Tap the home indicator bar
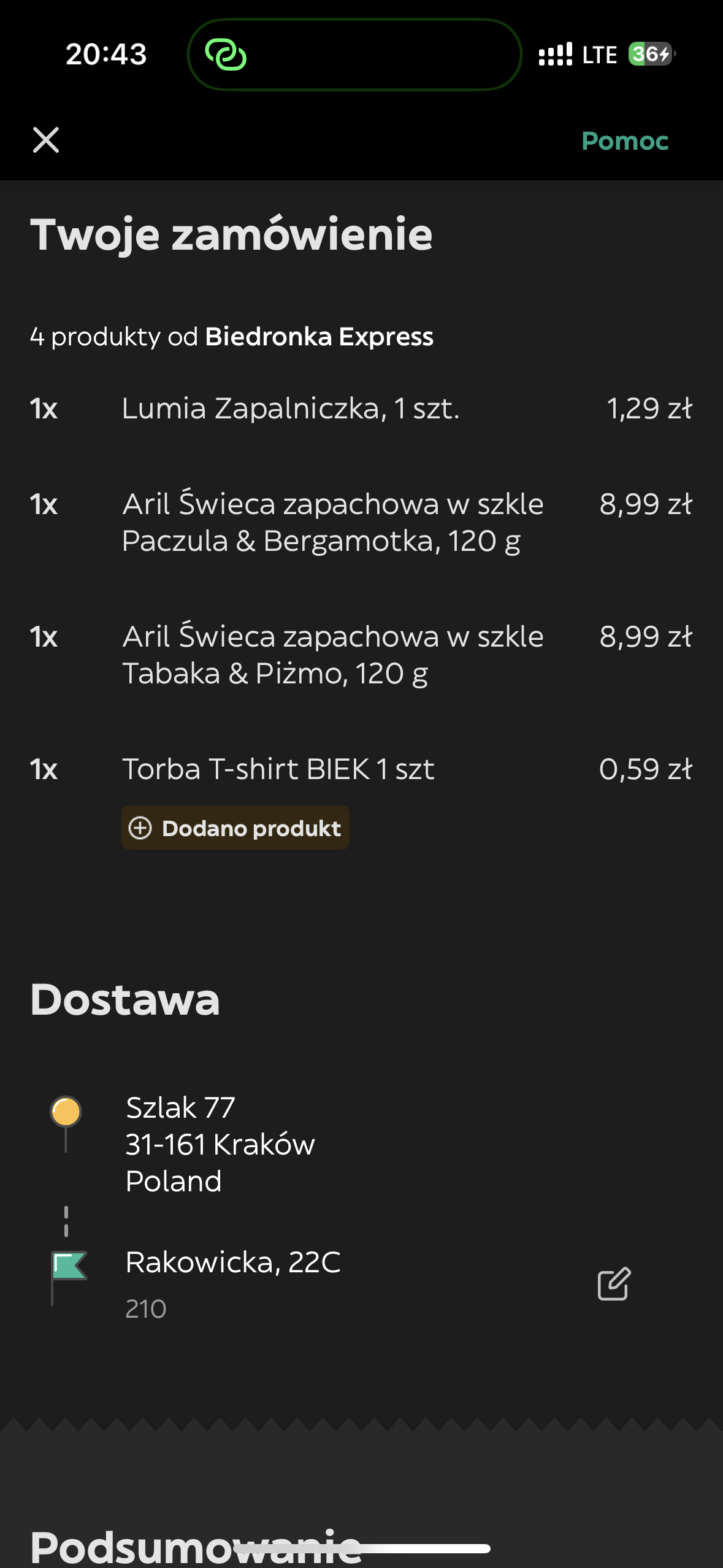This screenshot has width=723, height=1568. [x=362, y=1548]
